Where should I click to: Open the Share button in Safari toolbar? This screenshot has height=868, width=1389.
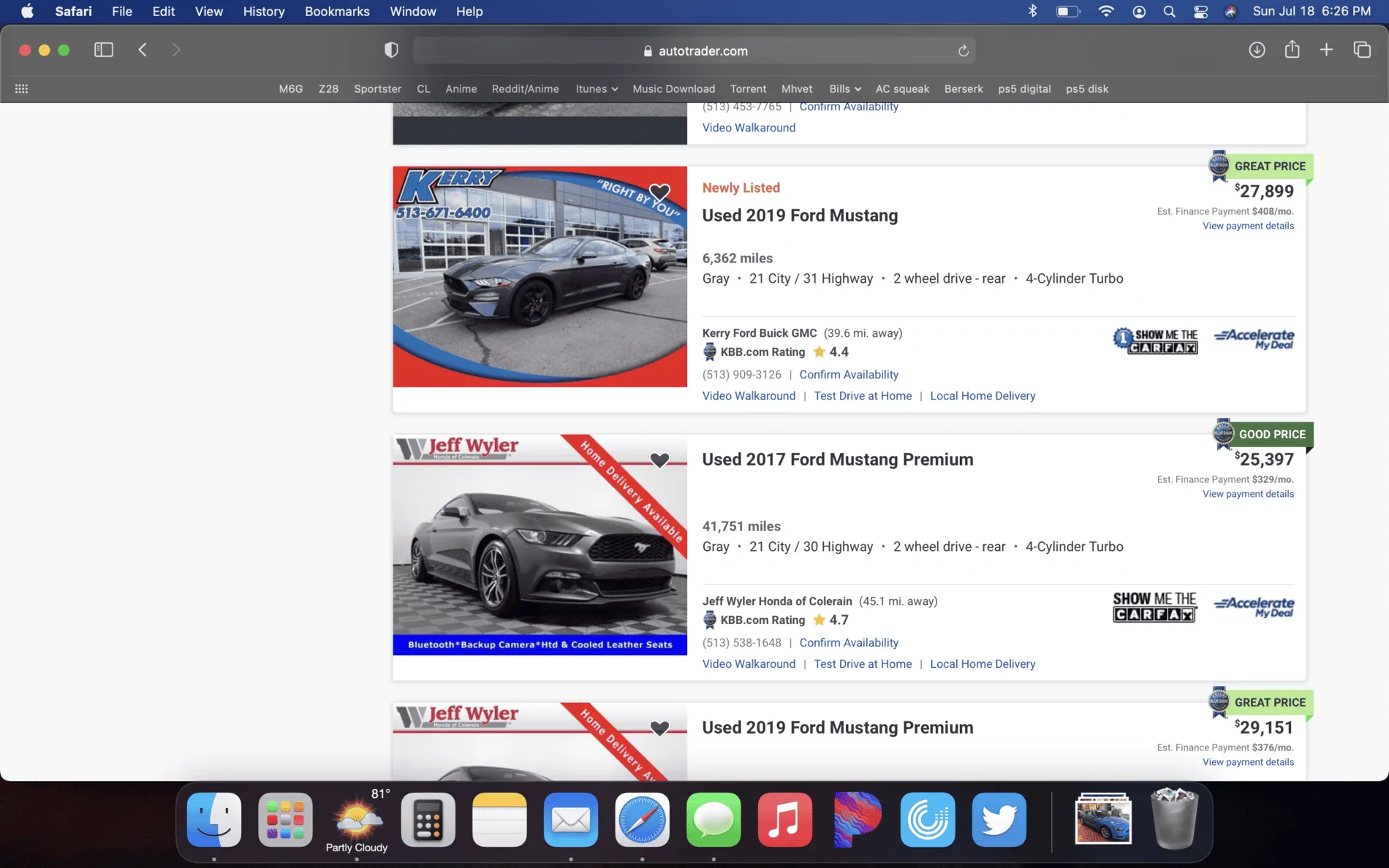click(1292, 49)
